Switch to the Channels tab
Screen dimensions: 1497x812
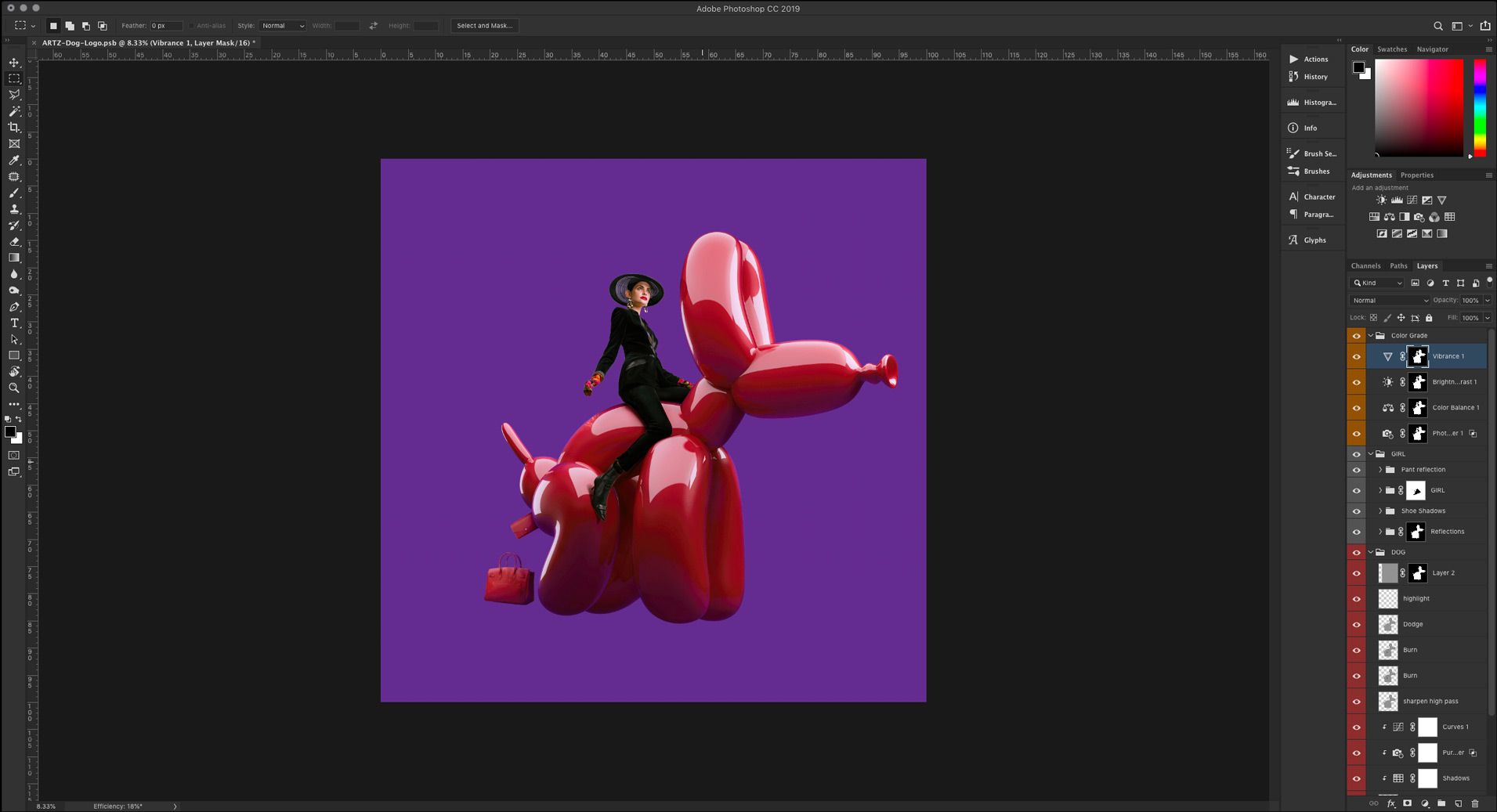1365,266
